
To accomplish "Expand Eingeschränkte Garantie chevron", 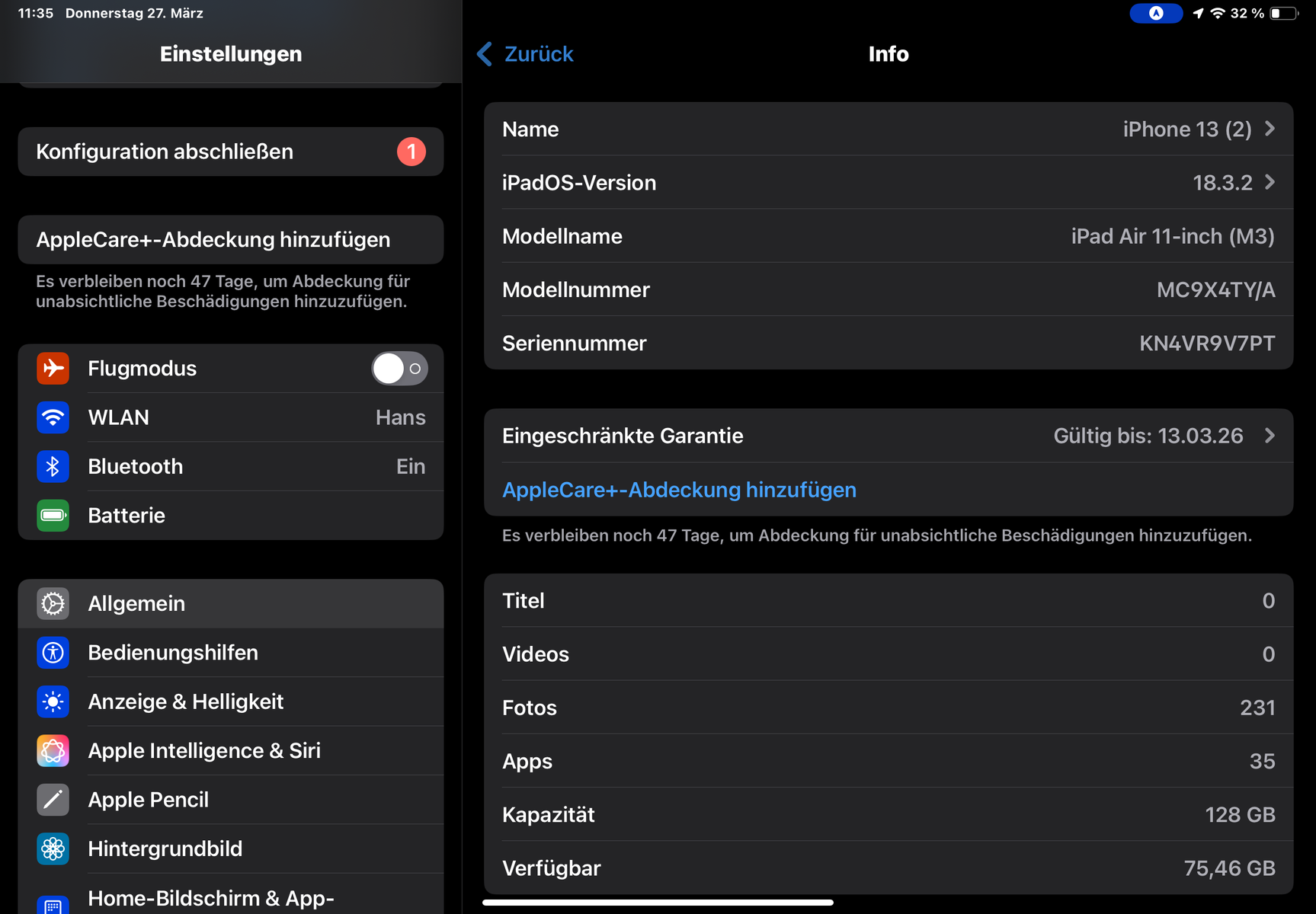I will (x=1270, y=436).
